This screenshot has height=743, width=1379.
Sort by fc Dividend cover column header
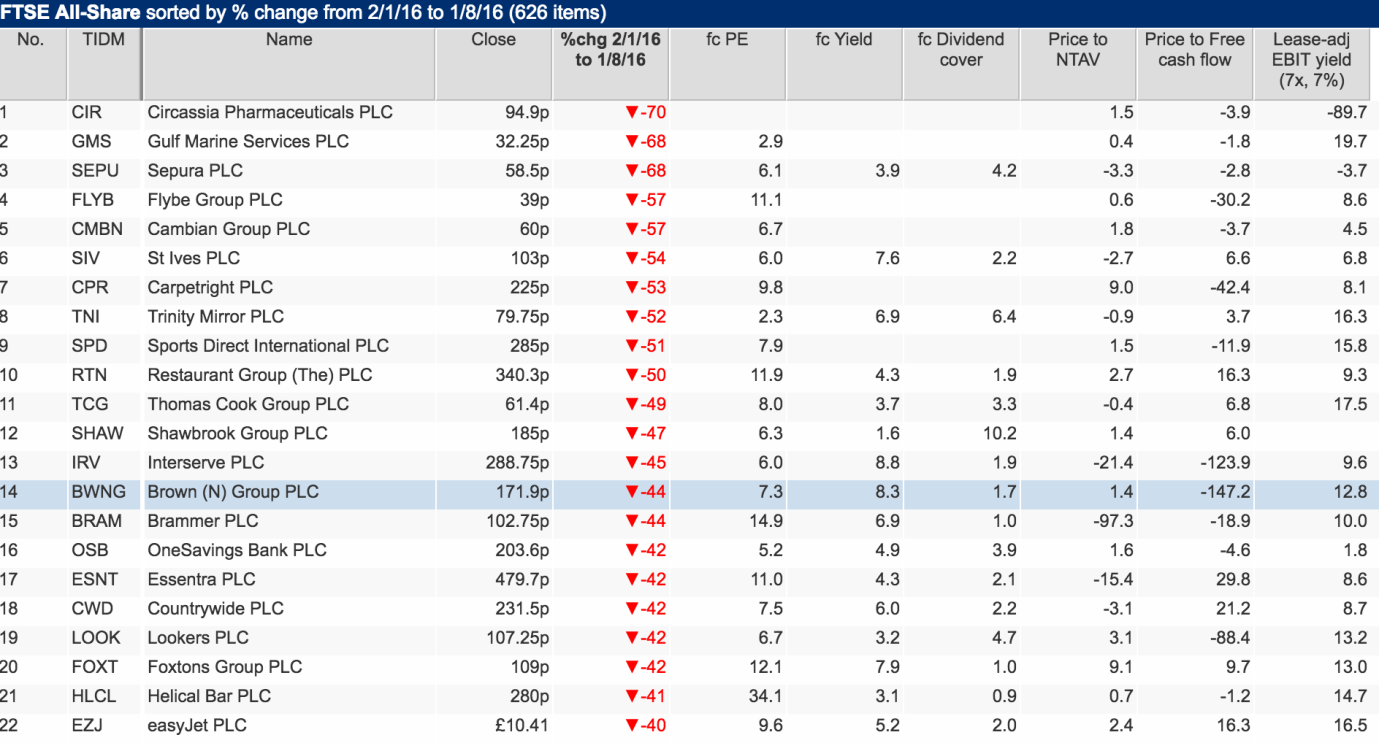[x=961, y=63]
